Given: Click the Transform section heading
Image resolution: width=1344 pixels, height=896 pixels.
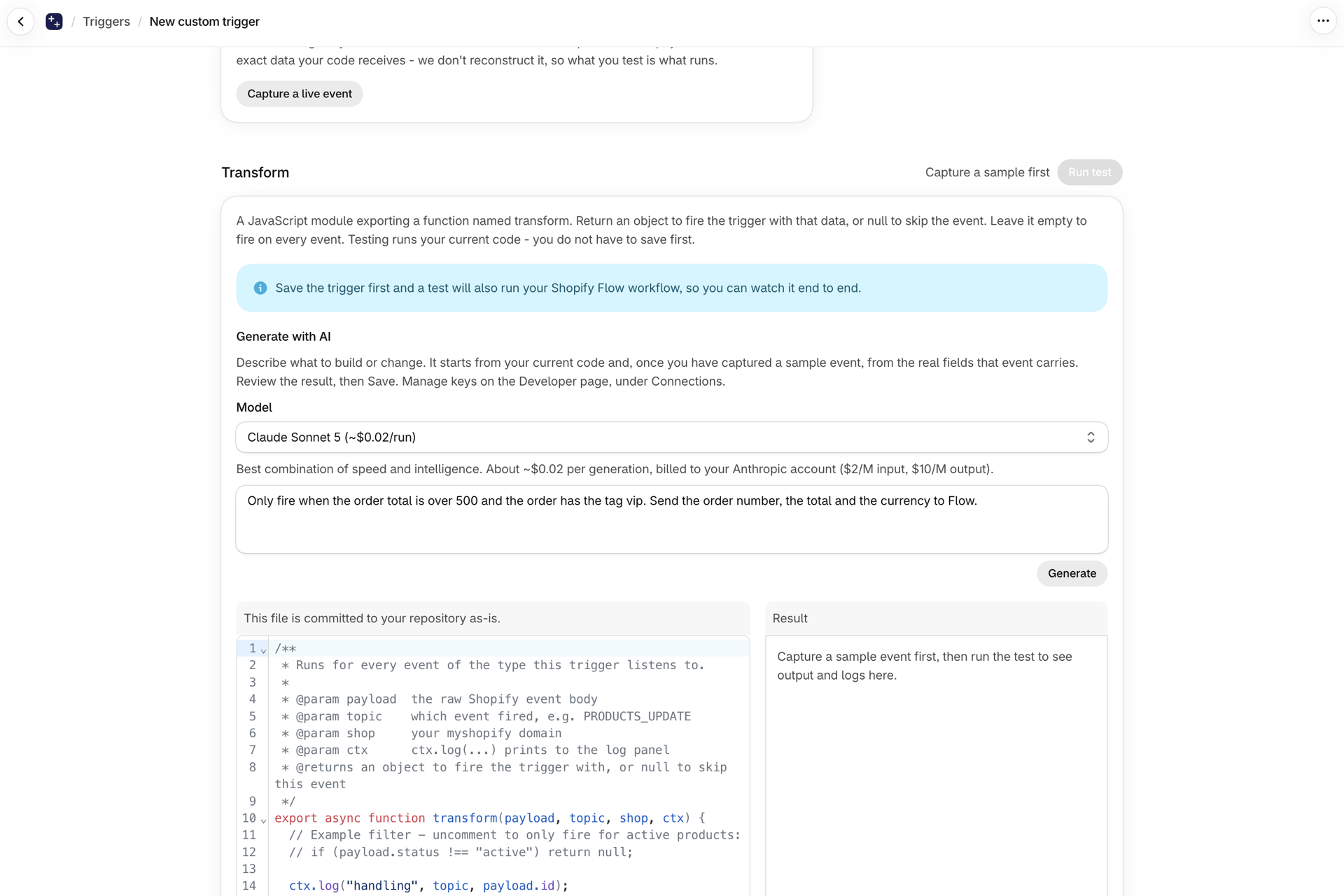Looking at the screenshot, I should coord(255,172).
